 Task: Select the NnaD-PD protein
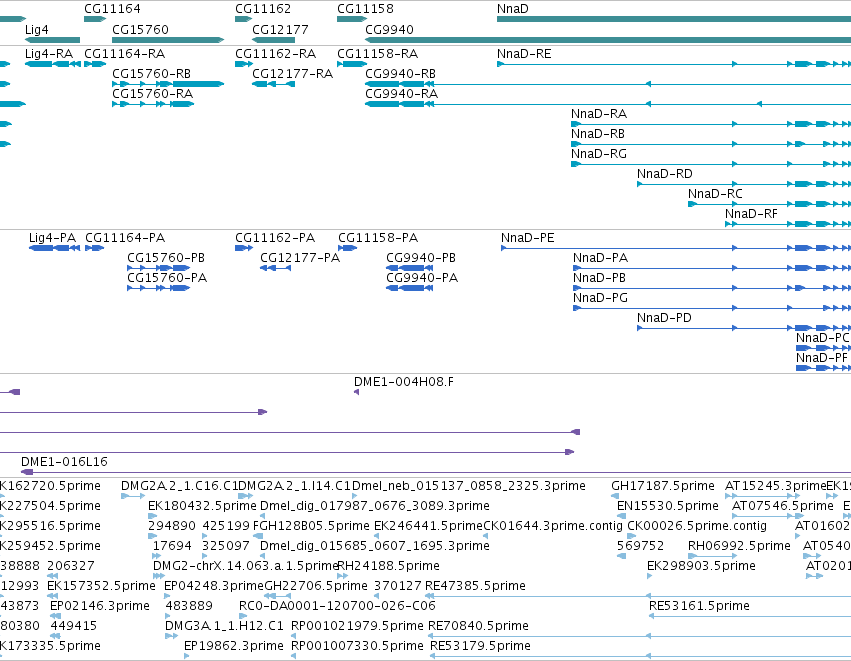coord(744,328)
